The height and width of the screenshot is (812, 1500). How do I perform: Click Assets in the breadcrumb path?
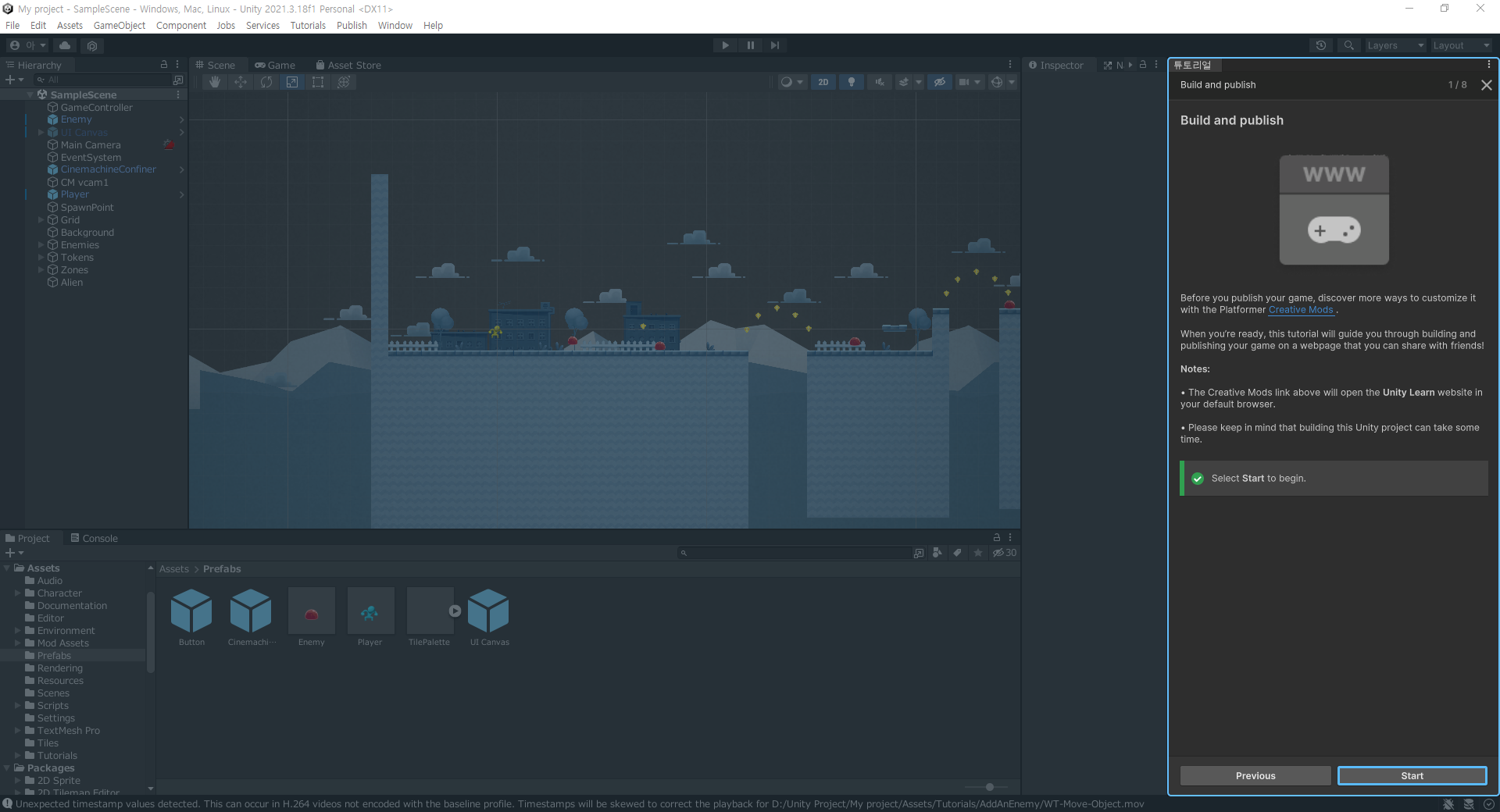coord(174,569)
